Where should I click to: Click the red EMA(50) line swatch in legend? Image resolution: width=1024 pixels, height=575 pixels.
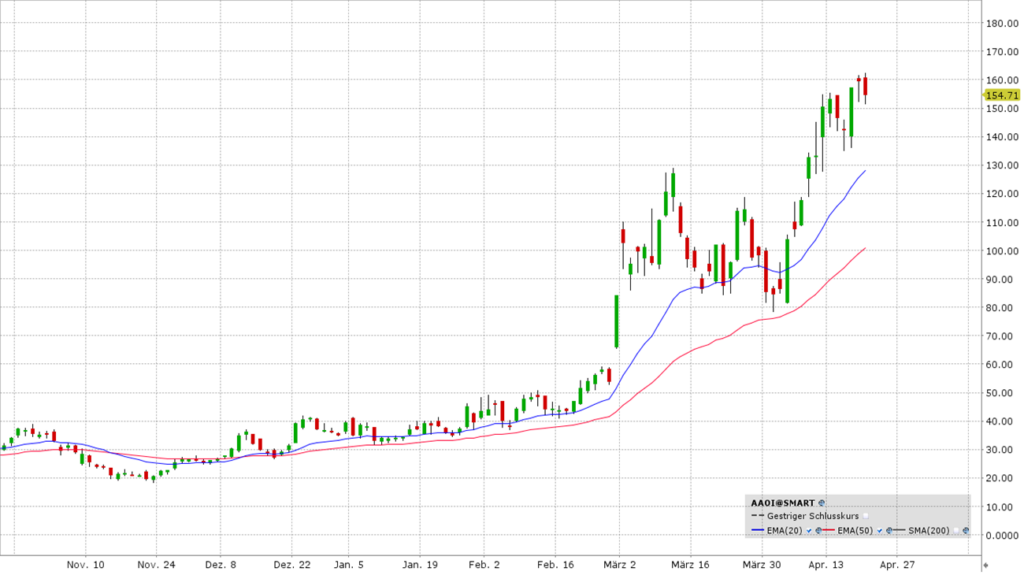(x=828, y=530)
